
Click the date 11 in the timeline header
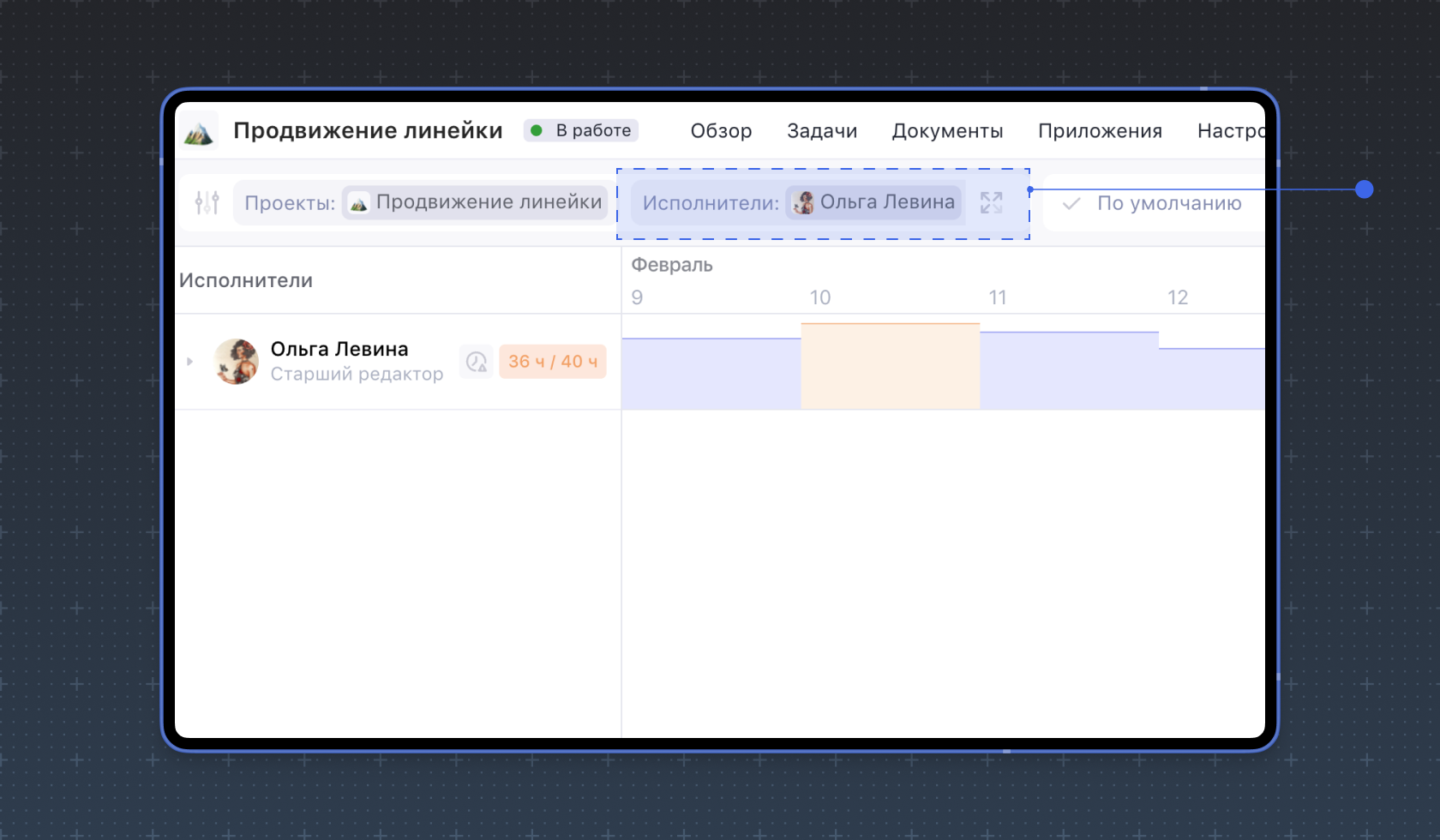pos(997,297)
